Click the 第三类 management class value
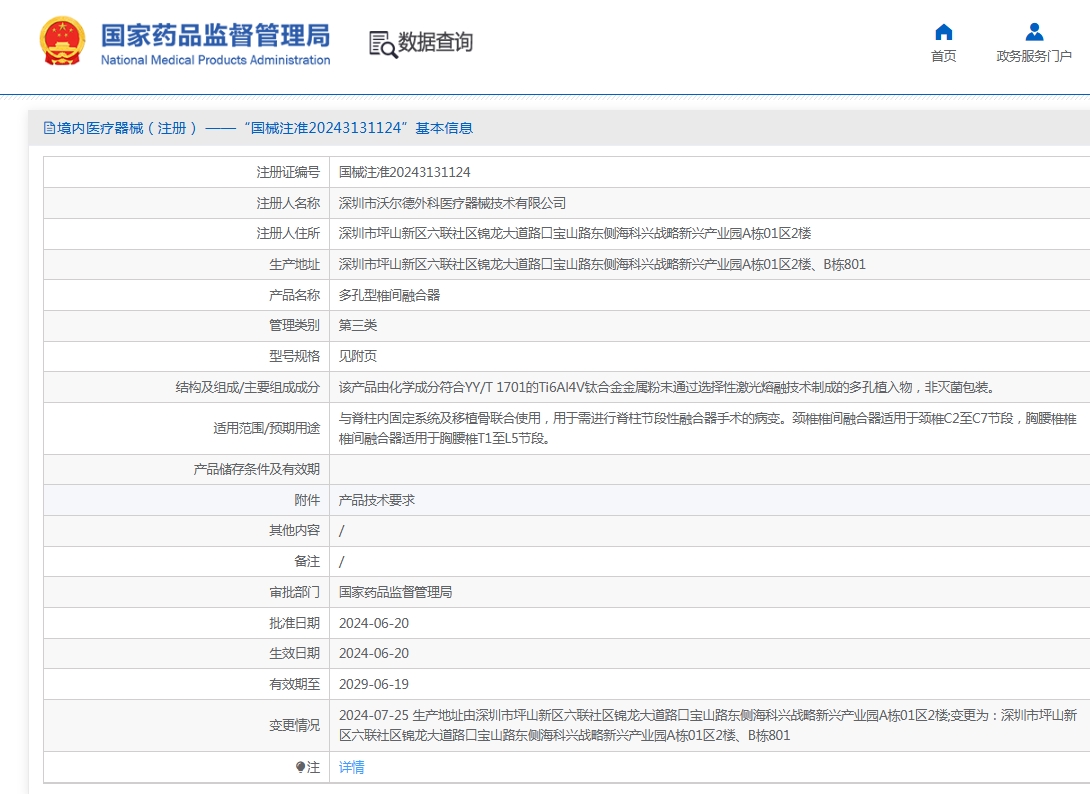Viewport: 1090px width, 794px height. pyautogui.click(x=358, y=325)
